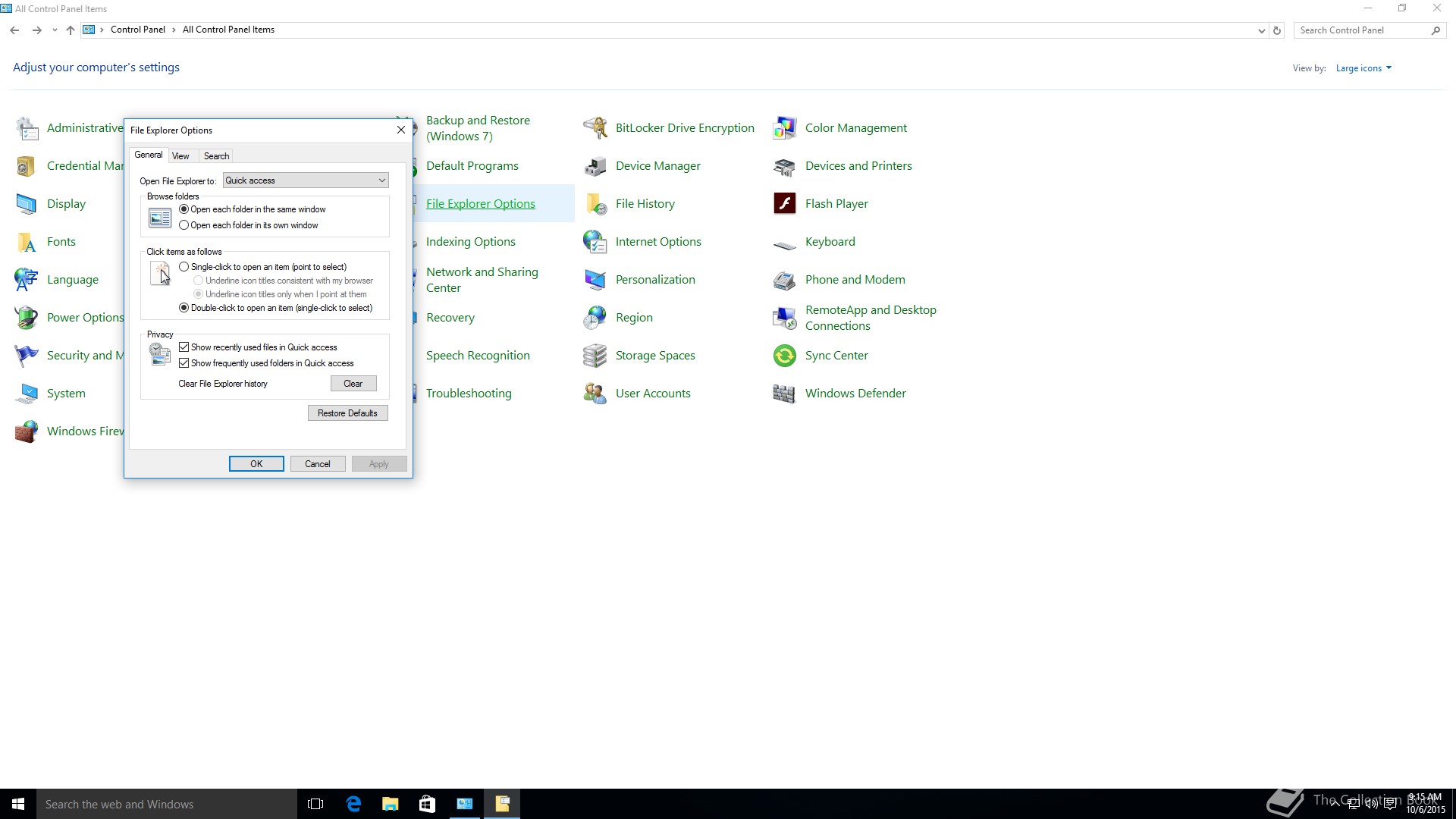Open the Windows Start button
1456x819 pixels.
(x=18, y=804)
